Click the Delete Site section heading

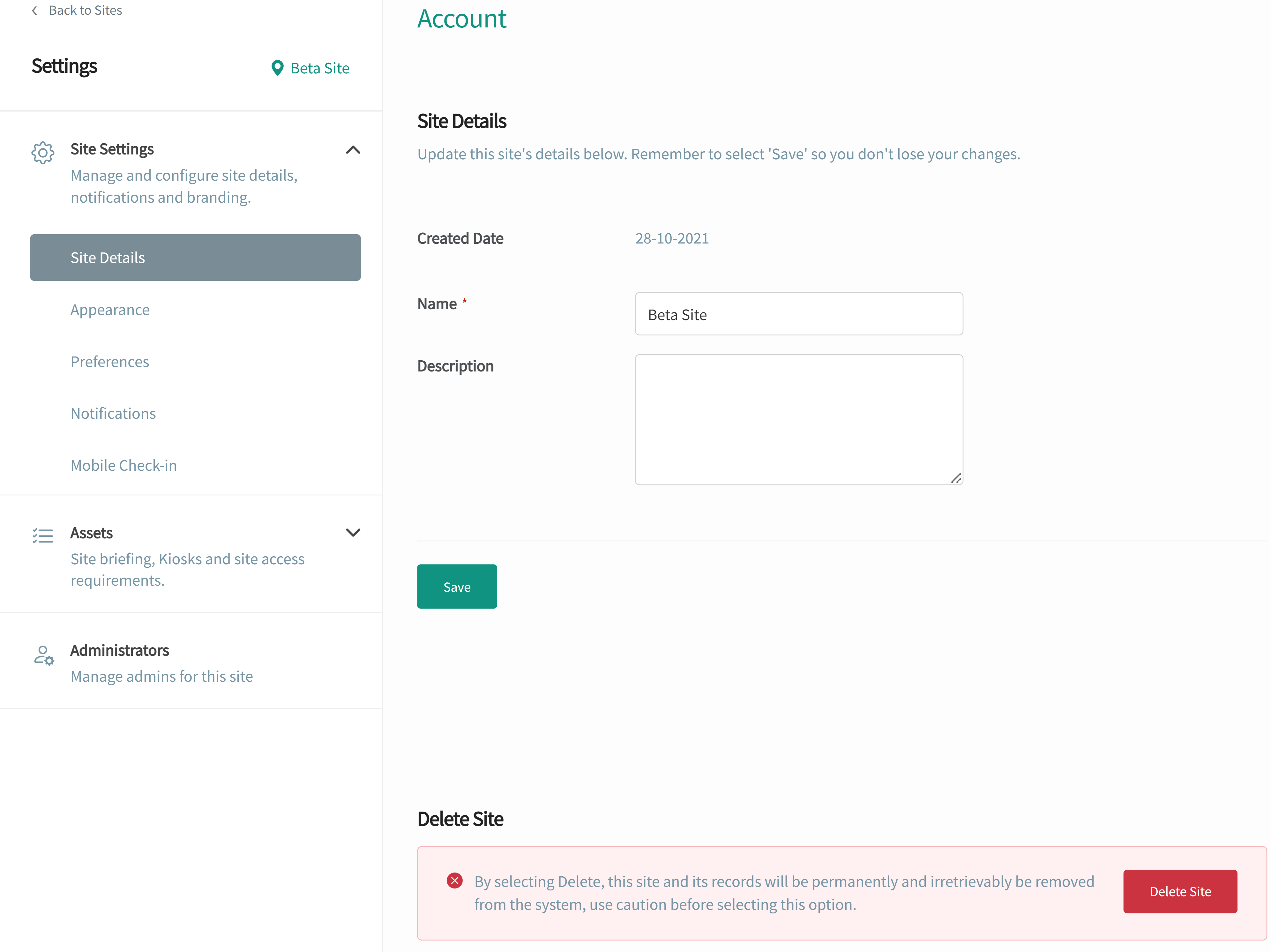pos(460,819)
